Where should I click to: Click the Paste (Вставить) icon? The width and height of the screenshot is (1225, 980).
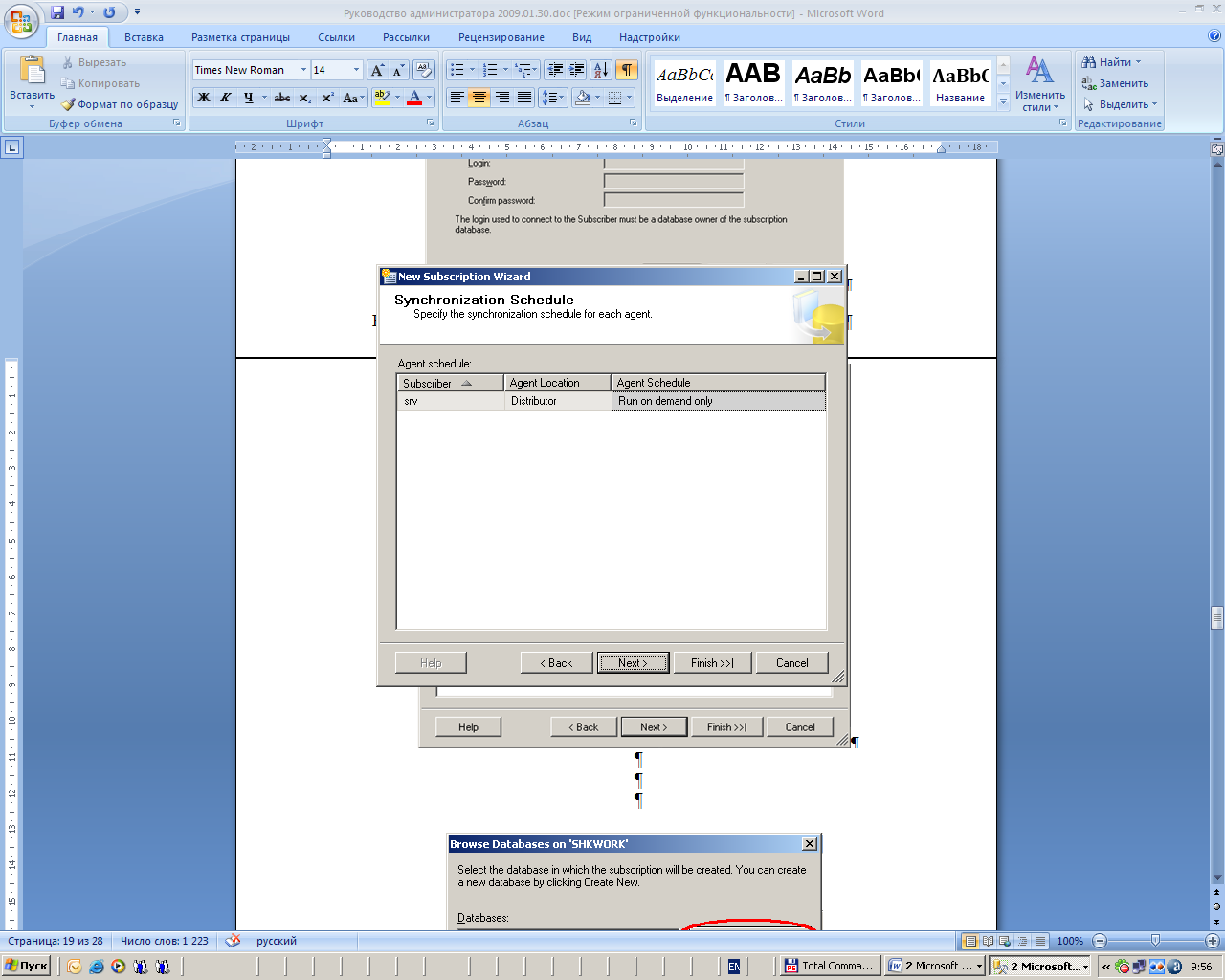32,71
